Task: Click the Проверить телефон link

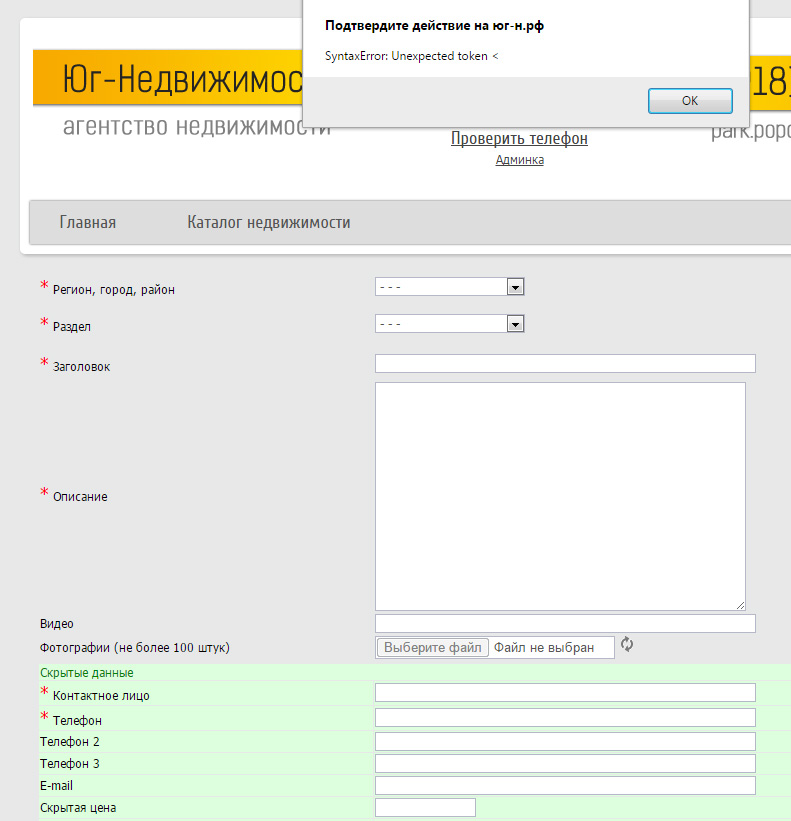Action: pos(519,139)
